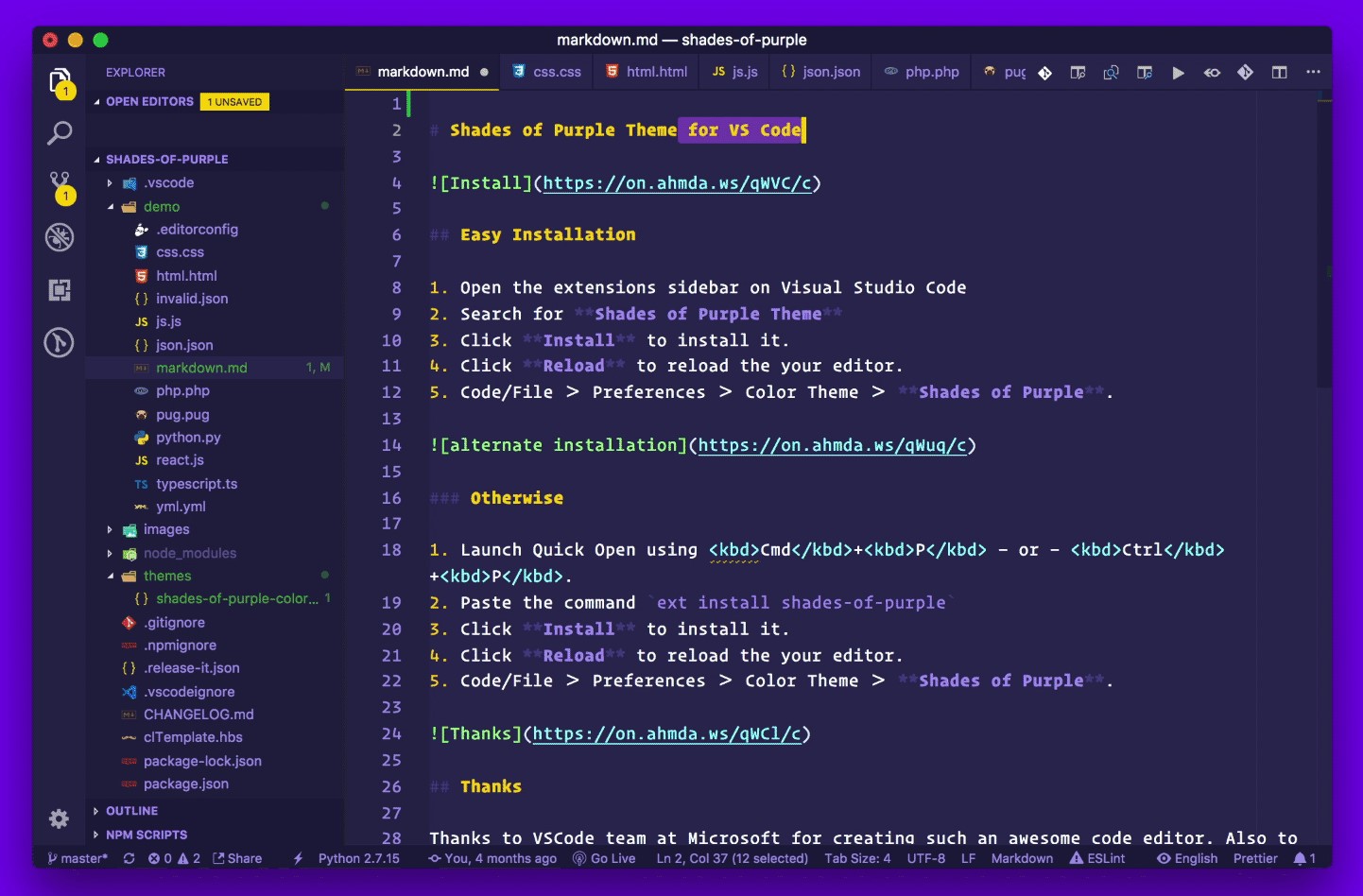
Task: Collapse the OPEN EDITORS section
Action: click(149, 101)
